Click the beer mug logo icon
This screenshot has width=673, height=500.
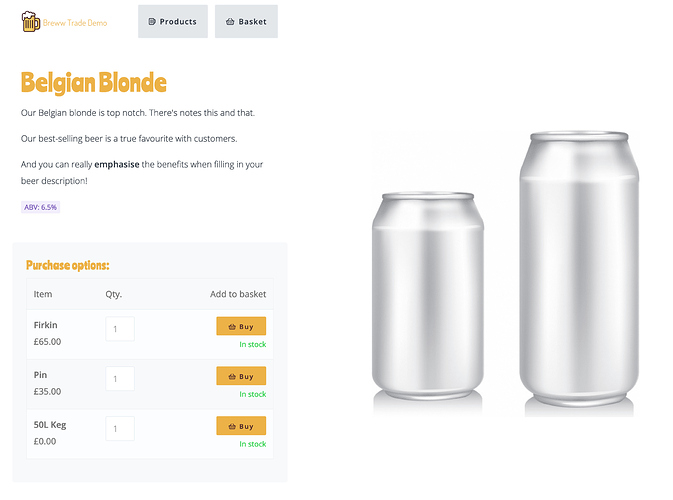click(30, 21)
